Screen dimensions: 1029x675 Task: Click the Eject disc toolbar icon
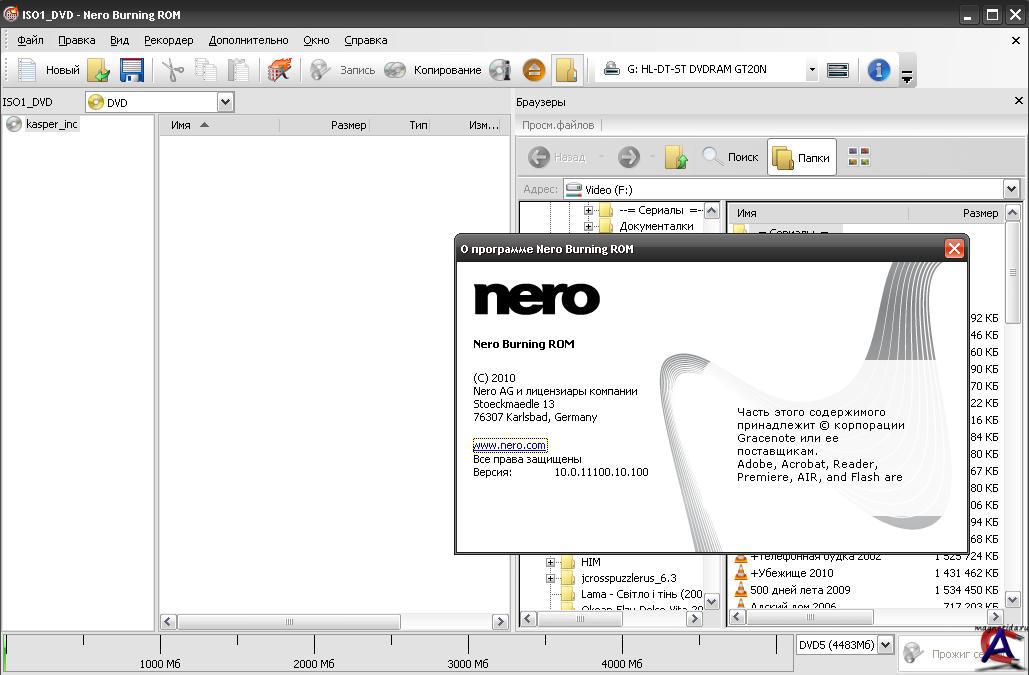pos(534,70)
